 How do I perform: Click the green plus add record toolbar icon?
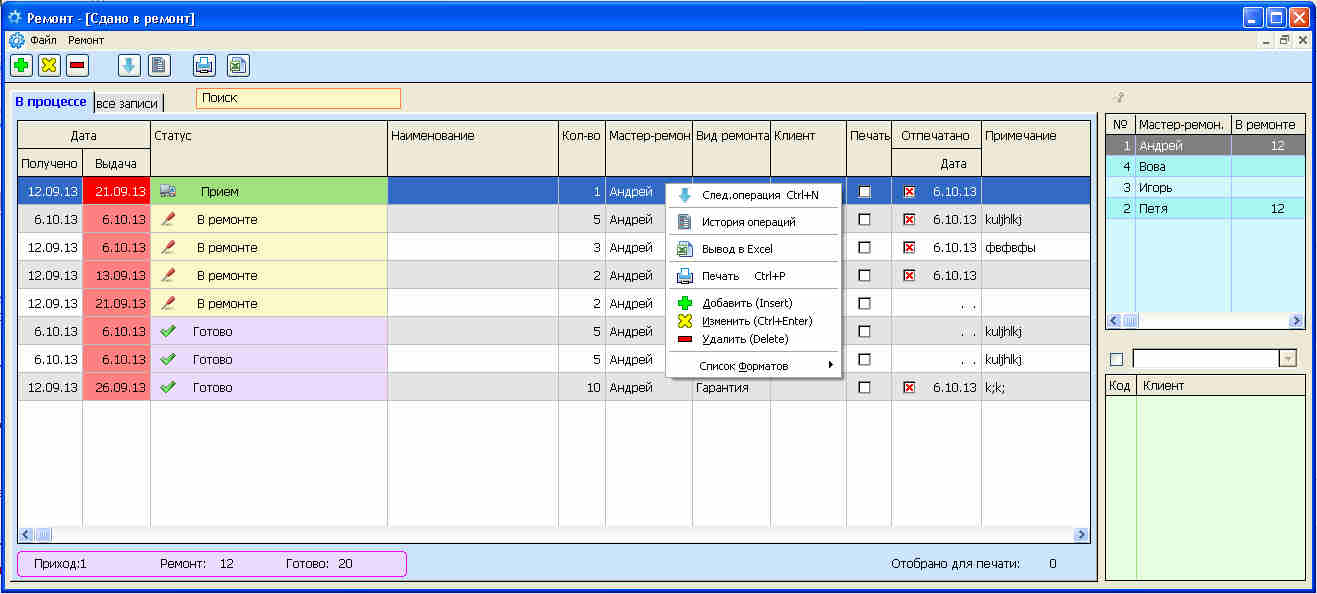click(21, 66)
